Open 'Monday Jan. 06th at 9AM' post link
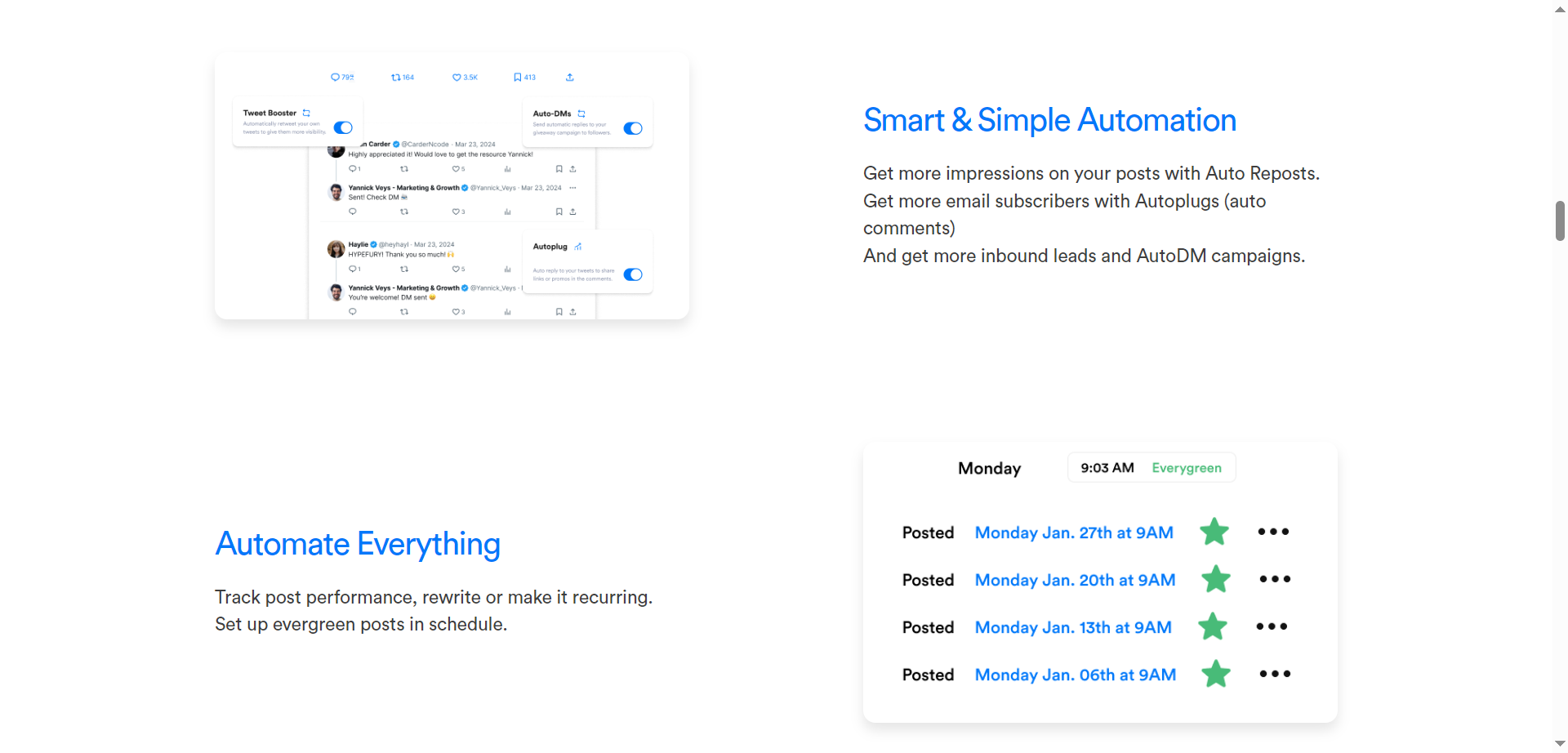The image size is (1568, 753). [1076, 675]
